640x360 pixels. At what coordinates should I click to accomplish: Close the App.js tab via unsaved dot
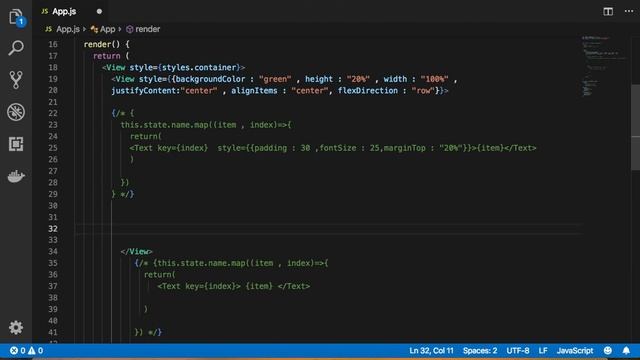click(x=99, y=11)
